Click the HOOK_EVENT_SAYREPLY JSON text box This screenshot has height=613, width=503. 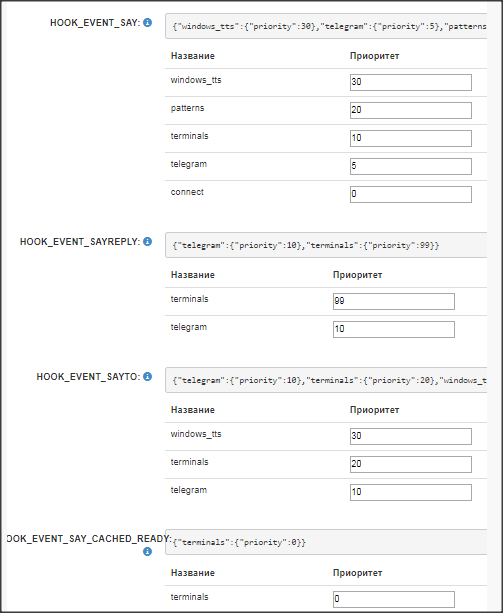coord(326,245)
